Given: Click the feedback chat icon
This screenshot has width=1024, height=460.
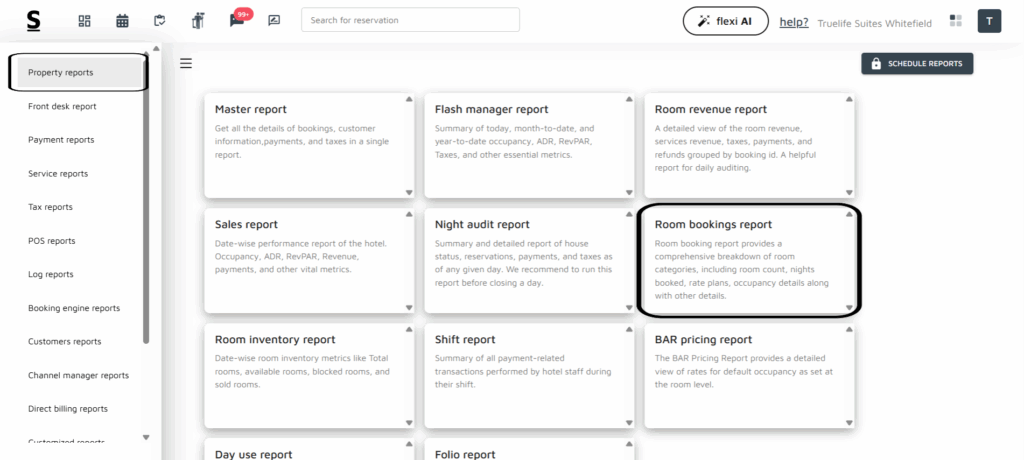Looking at the screenshot, I should point(274,21).
